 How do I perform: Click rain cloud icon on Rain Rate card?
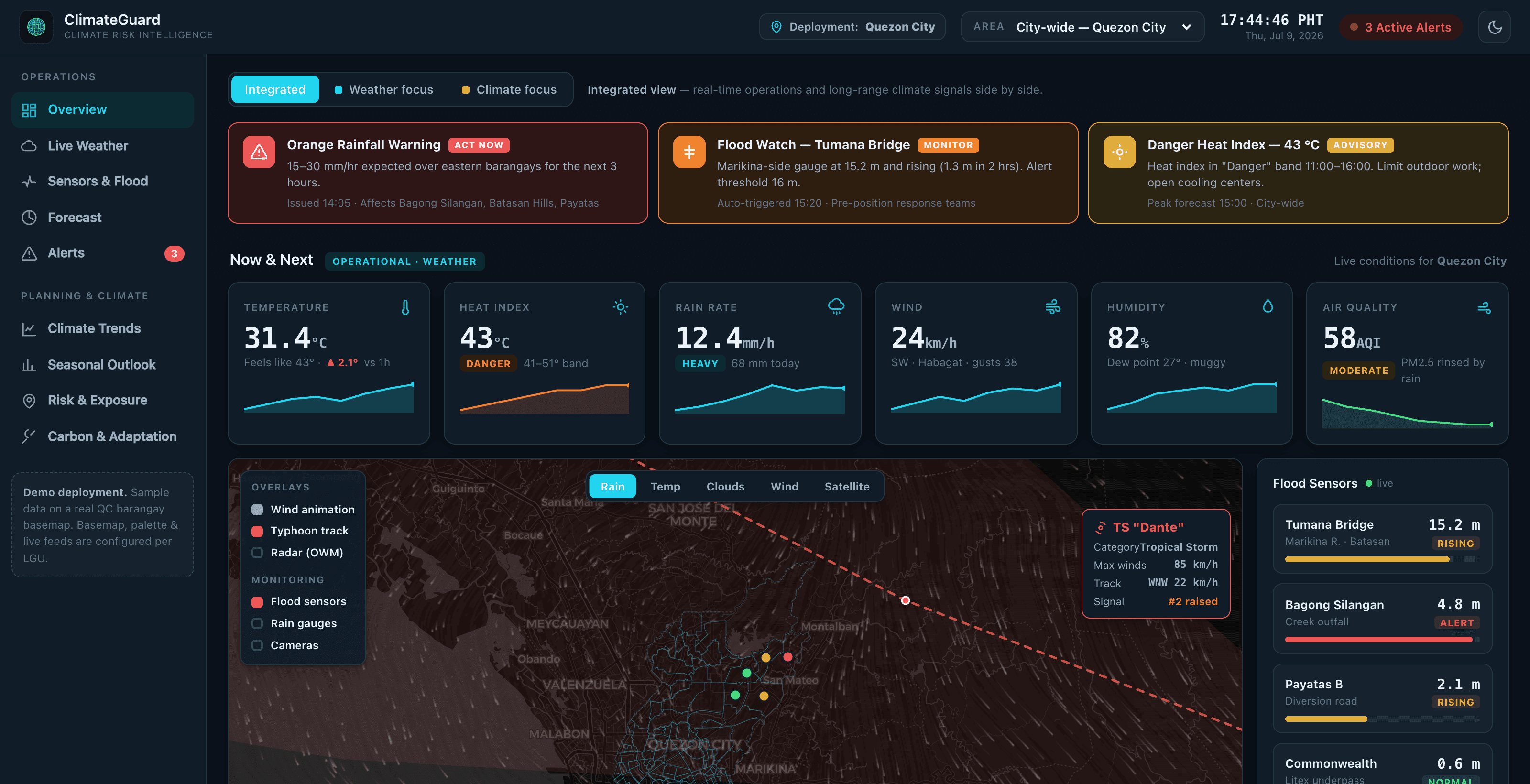(836, 306)
